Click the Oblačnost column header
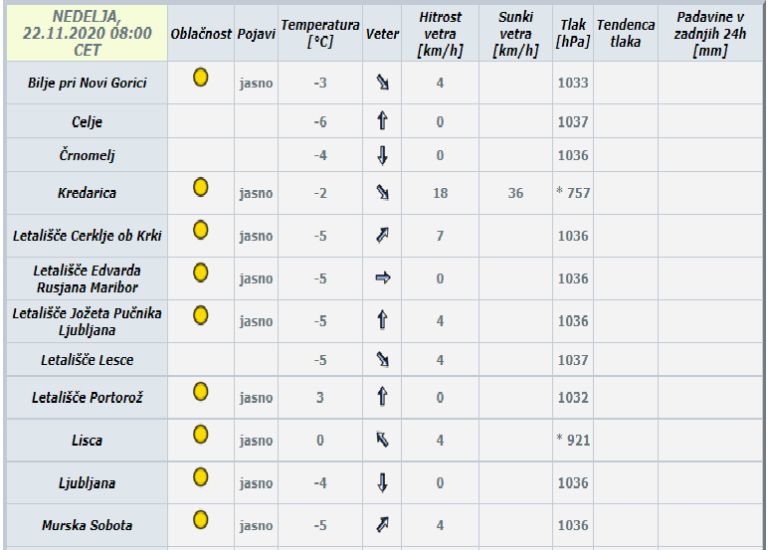Screen dimensions: 768x550 point(201,34)
